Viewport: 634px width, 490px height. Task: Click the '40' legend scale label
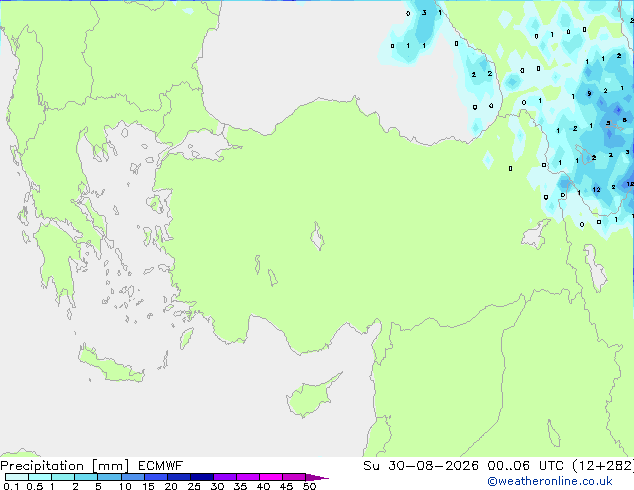pos(263,486)
